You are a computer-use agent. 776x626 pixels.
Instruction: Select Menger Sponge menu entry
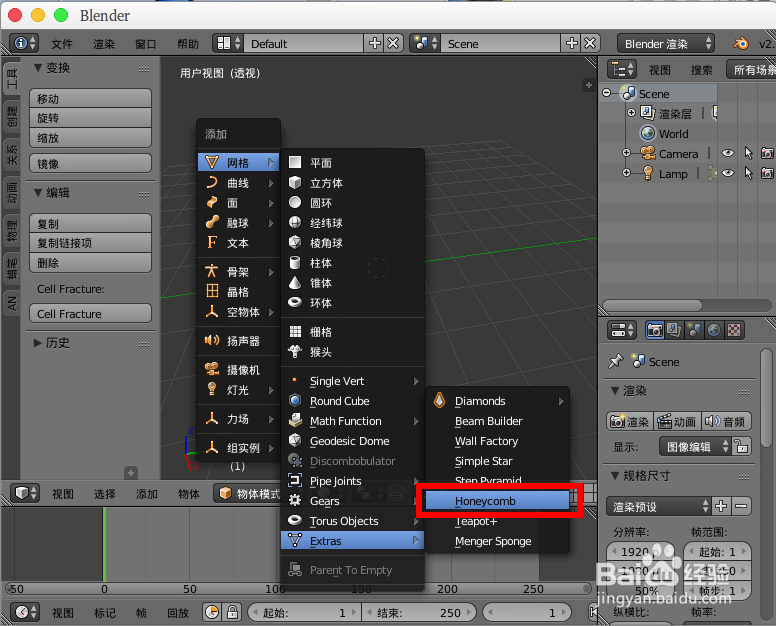497,541
